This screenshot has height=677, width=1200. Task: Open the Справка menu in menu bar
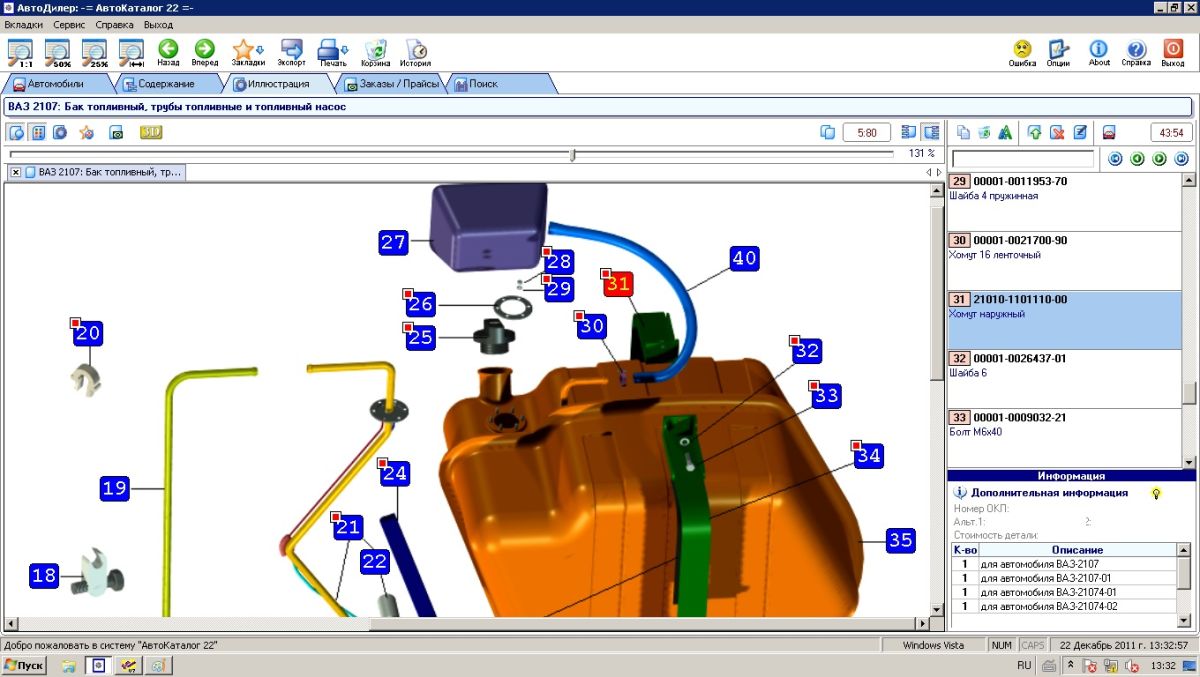click(114, 24)
